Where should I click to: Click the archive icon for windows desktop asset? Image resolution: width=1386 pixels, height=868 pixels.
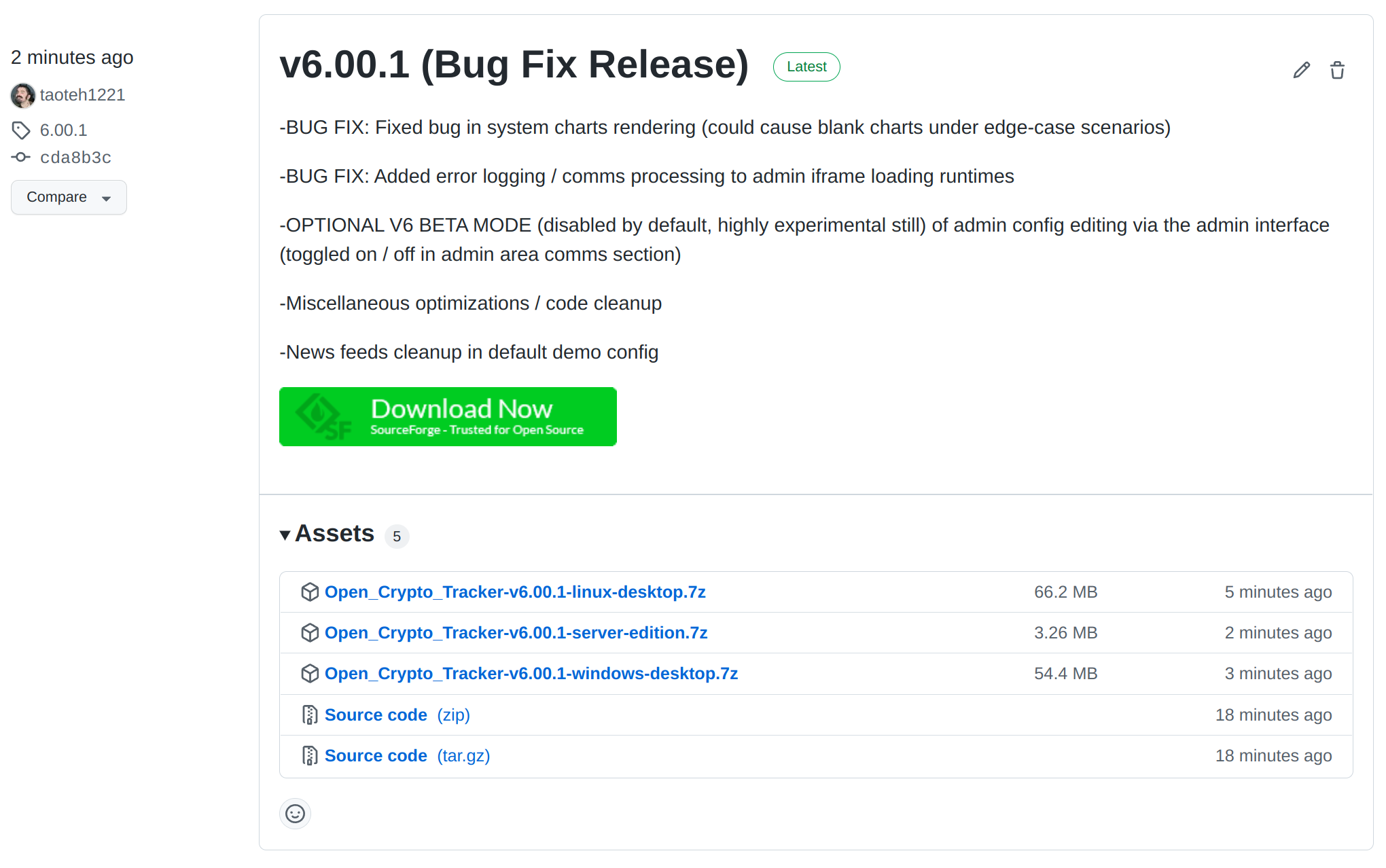tap(310, 673)
